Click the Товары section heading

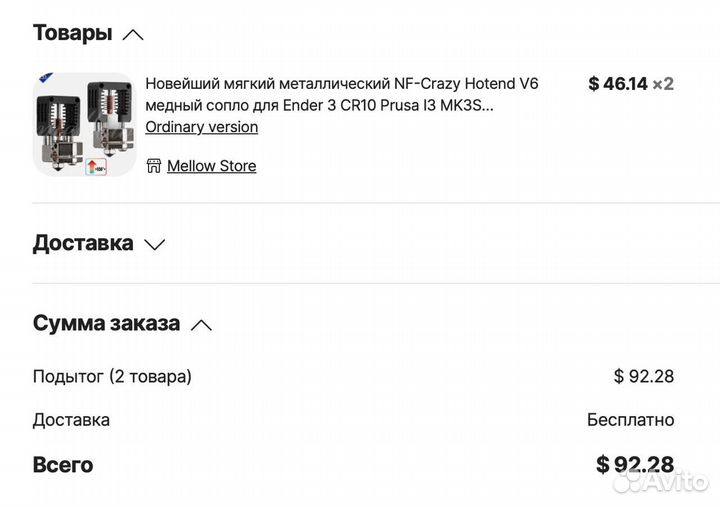coord(72,33)
